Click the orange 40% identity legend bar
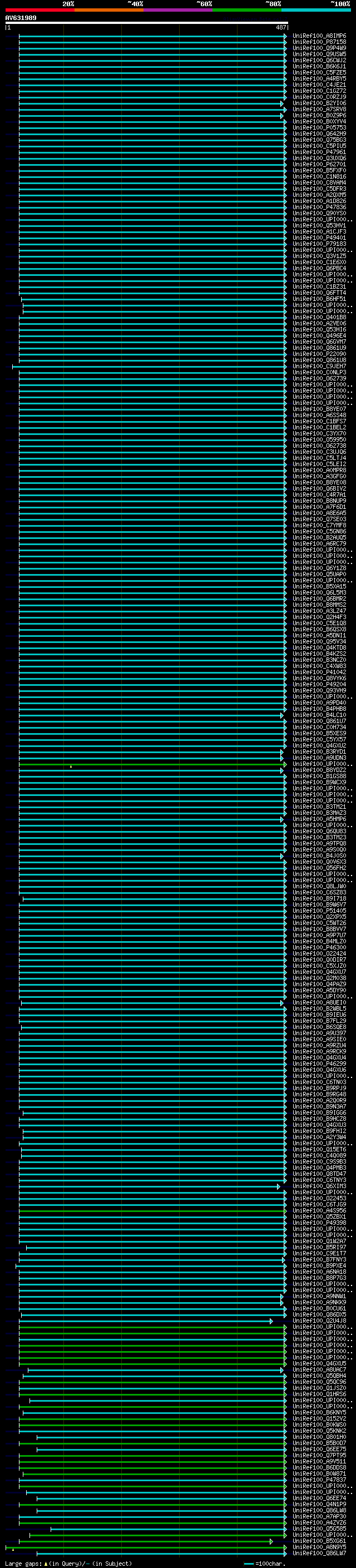This screenshot has width=356, height=1568. tap(109, 10)
